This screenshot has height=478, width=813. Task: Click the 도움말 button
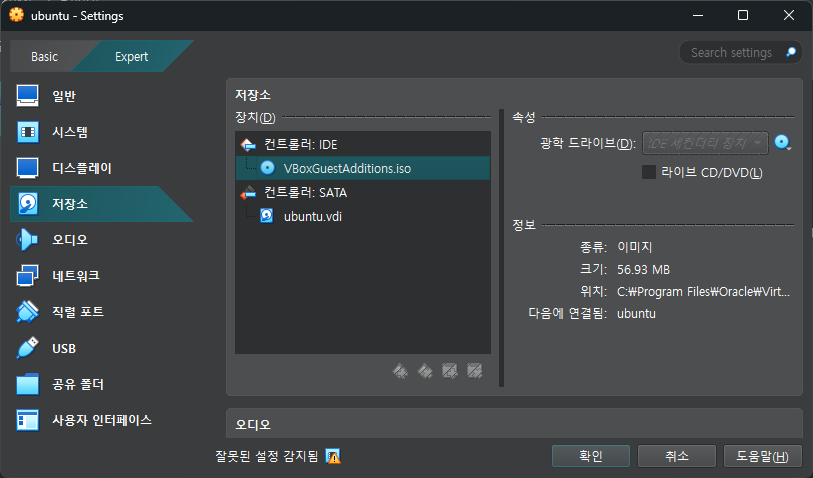[x=762, y=456]
